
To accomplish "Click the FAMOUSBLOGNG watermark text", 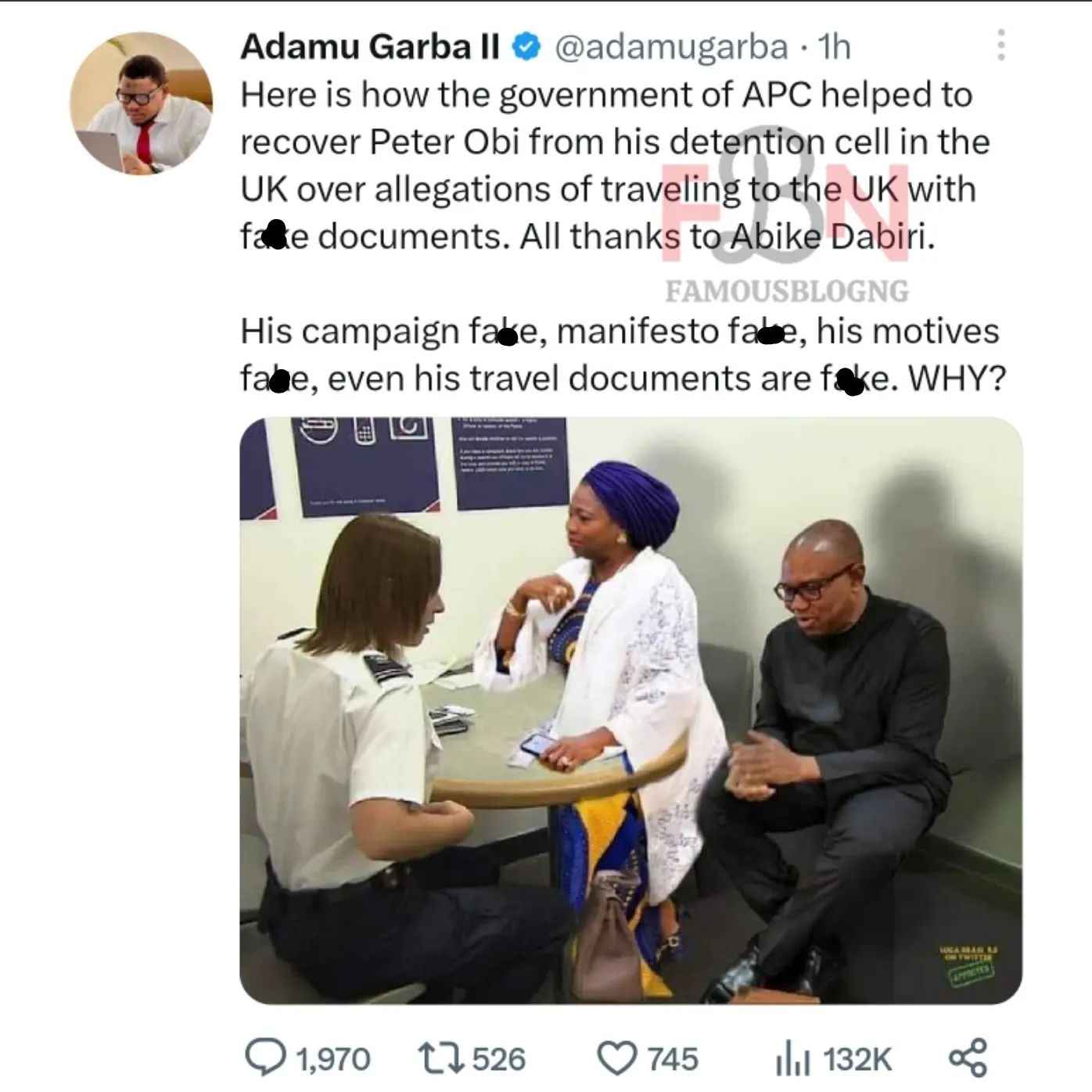I will coord(787,291).
